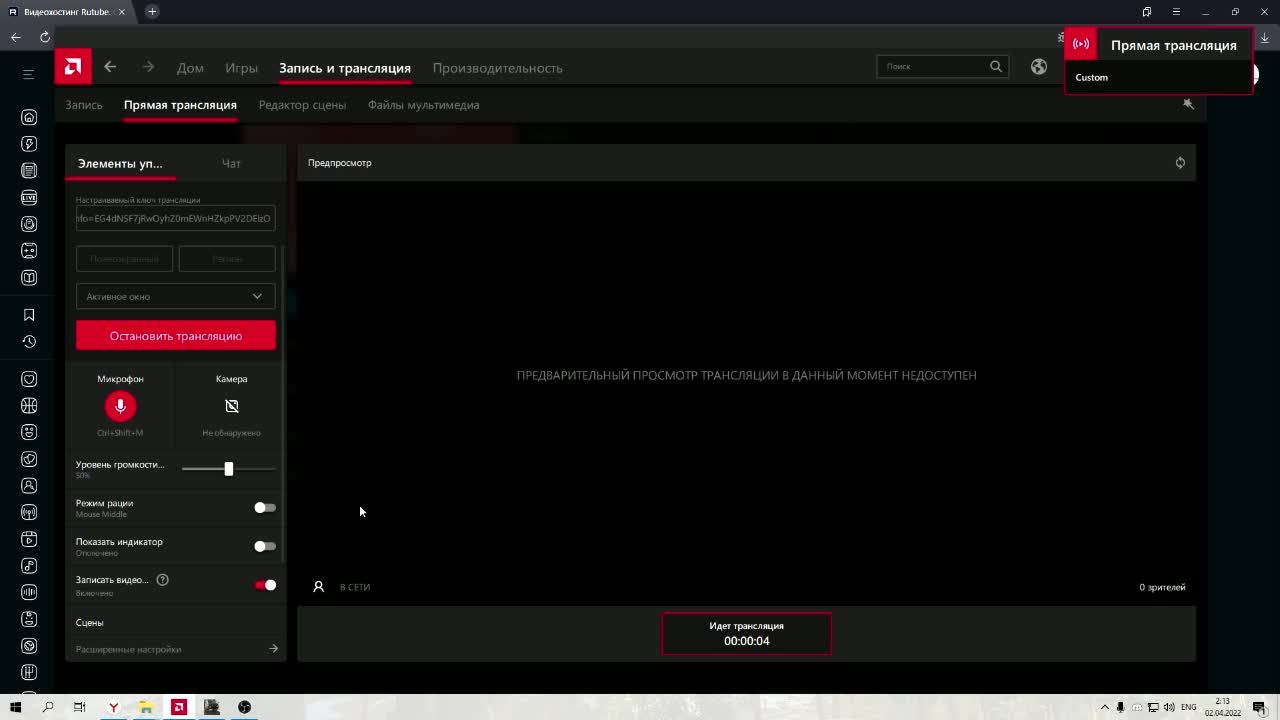The width and height of the screenshot is (1280, 720).
Task: Switch to the Редактор сцены tab
Action: click(302, 105)
